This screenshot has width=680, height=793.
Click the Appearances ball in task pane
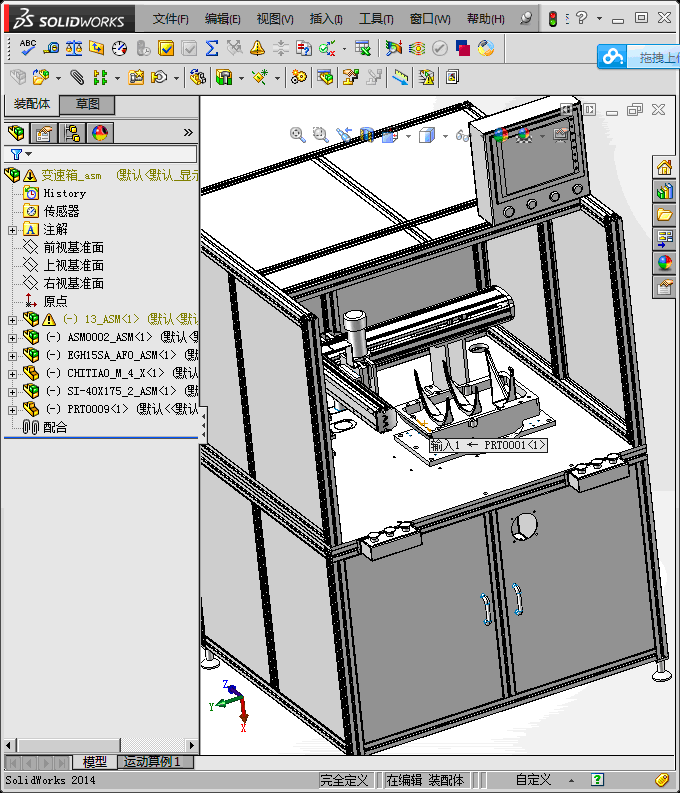pos(664,263)
